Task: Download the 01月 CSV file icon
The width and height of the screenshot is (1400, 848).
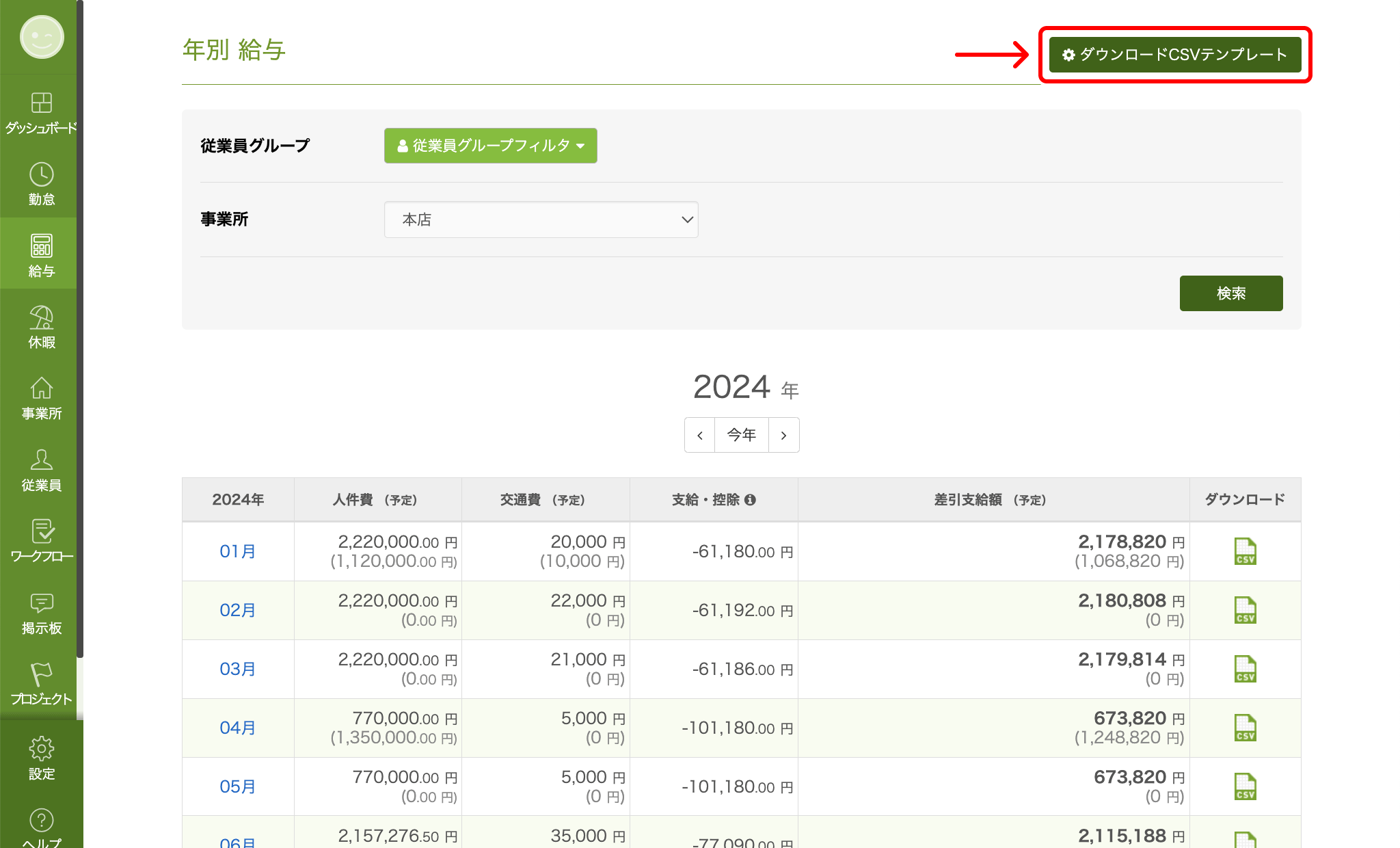Action: point(1245,551)
